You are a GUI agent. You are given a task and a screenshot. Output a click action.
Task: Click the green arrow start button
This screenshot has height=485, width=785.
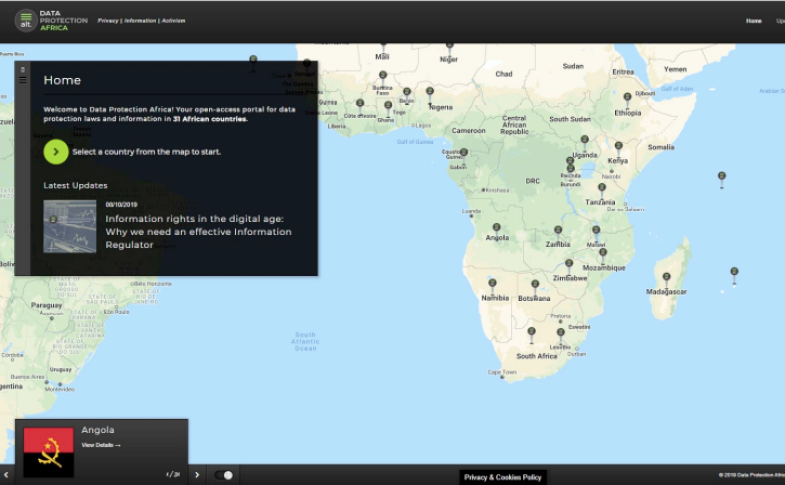pyautogui.click(x=56, y=152)
